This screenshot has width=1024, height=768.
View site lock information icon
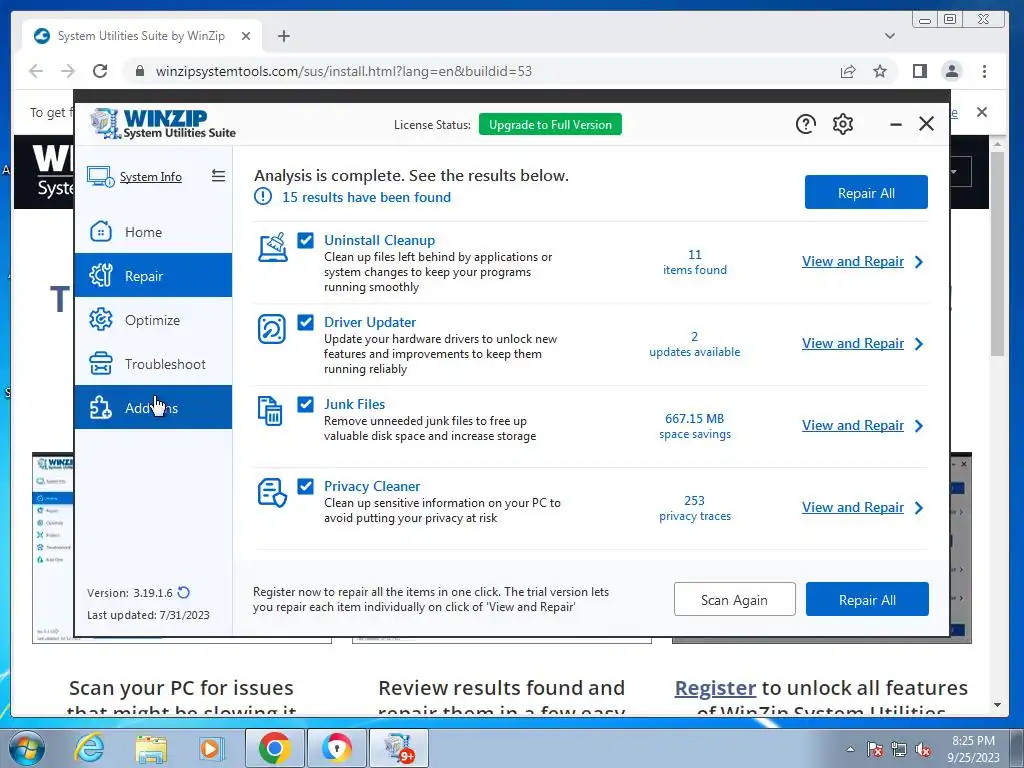[140, 71]
